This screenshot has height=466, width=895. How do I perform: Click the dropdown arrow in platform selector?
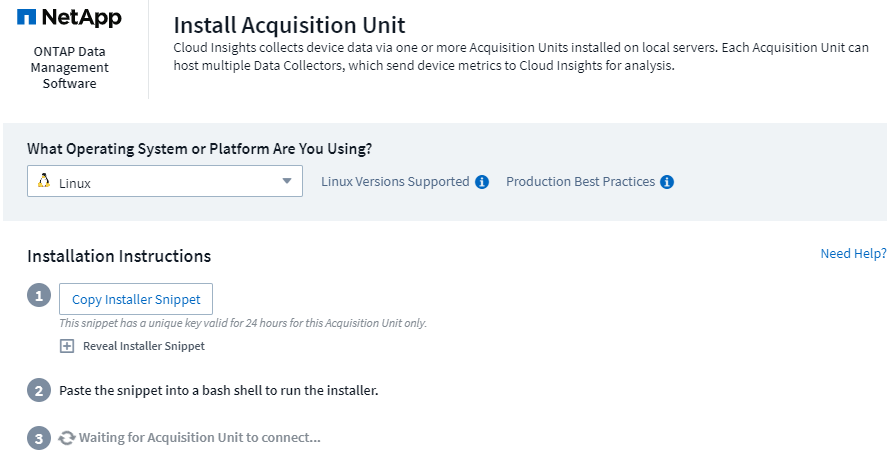coord(287,181)
